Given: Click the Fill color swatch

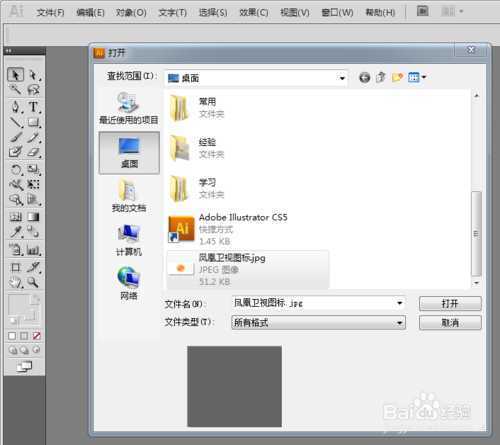Looking at the screenshot, I should tap(18, 304).
